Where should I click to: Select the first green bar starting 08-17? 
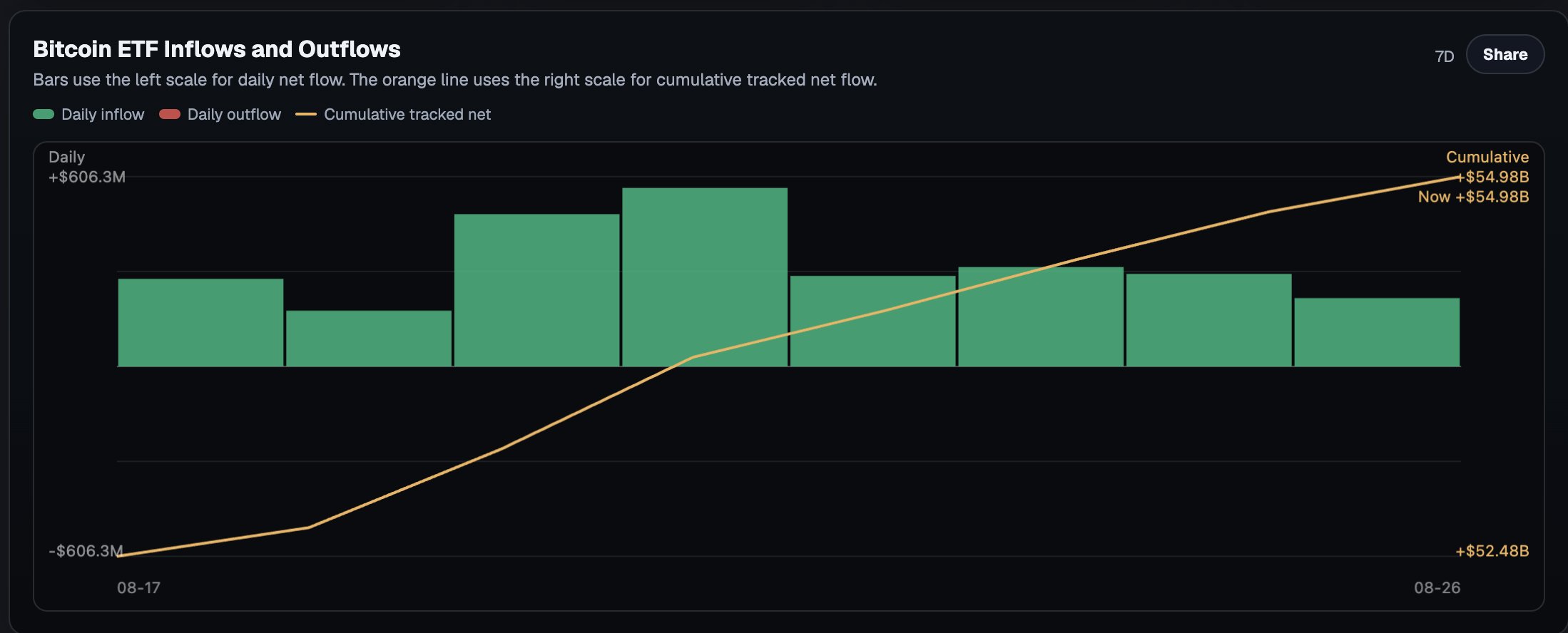200,322
